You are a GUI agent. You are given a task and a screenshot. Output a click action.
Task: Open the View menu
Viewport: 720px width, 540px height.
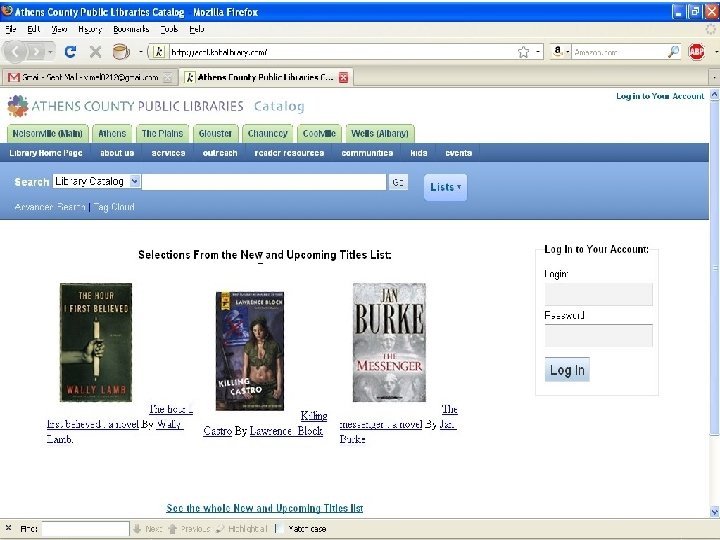click(x=59, y=29)
